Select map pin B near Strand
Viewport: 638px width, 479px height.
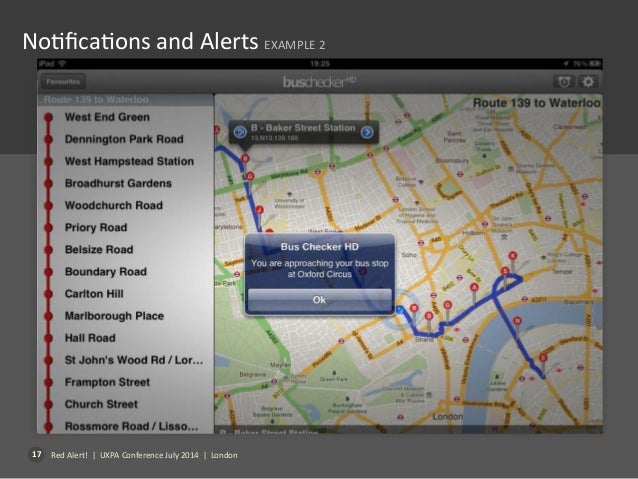428,316
